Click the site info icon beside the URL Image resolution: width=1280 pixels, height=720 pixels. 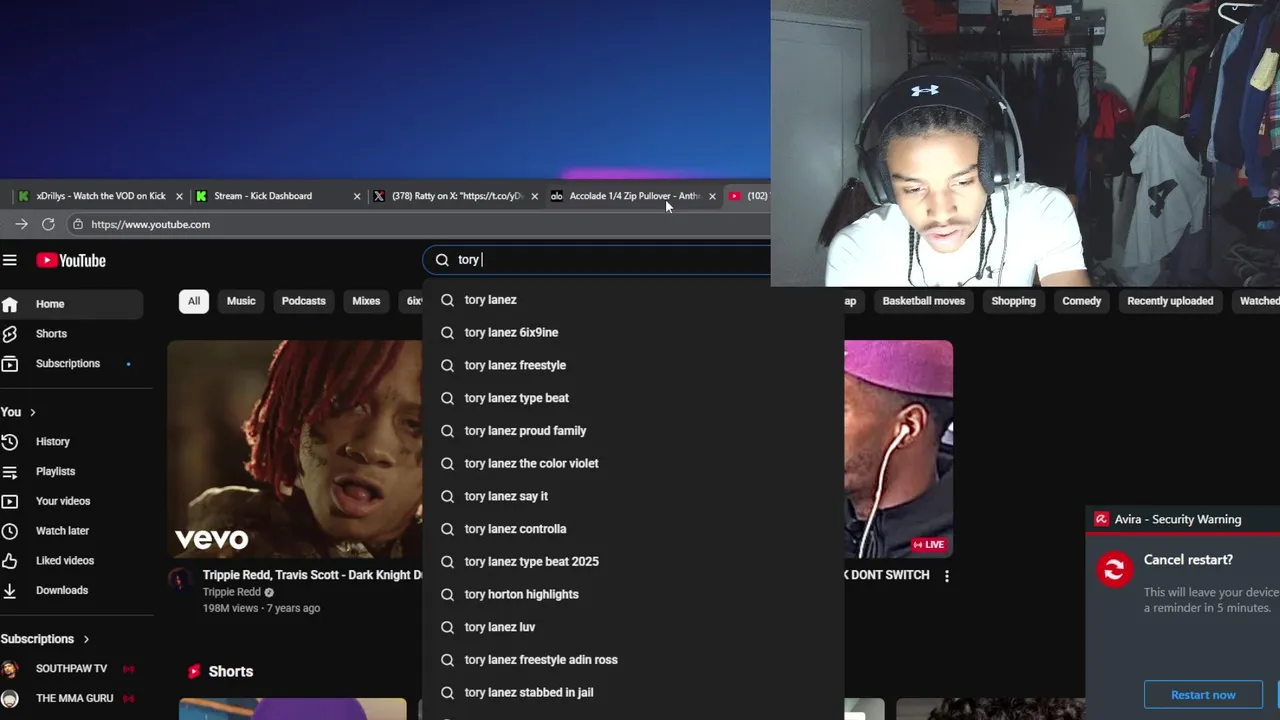click(x=78, y=224)
